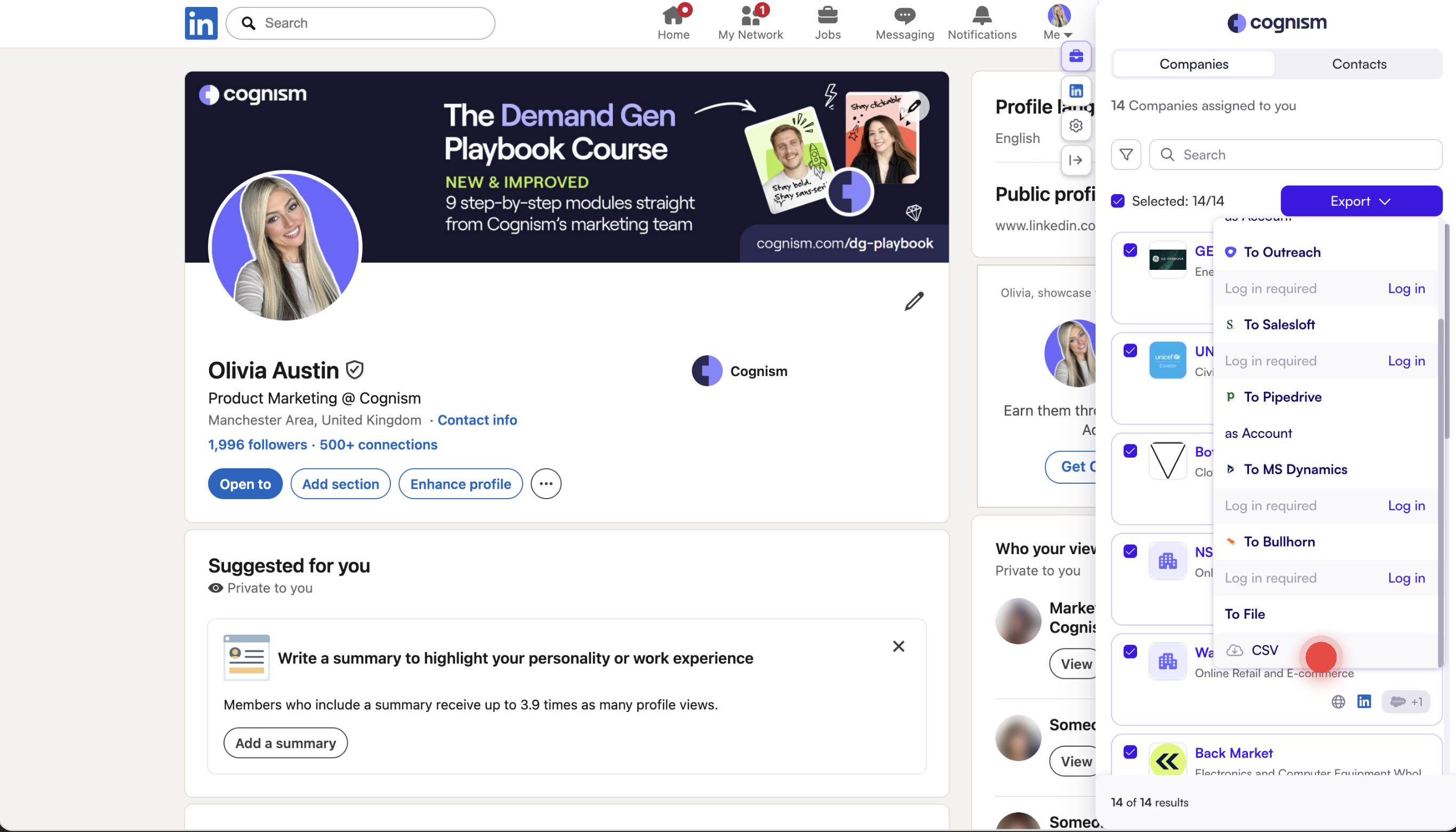Open the briefcase icon in Cognism sidebar
Screen dimensions: 1456x832
(x=1076, y=56)
